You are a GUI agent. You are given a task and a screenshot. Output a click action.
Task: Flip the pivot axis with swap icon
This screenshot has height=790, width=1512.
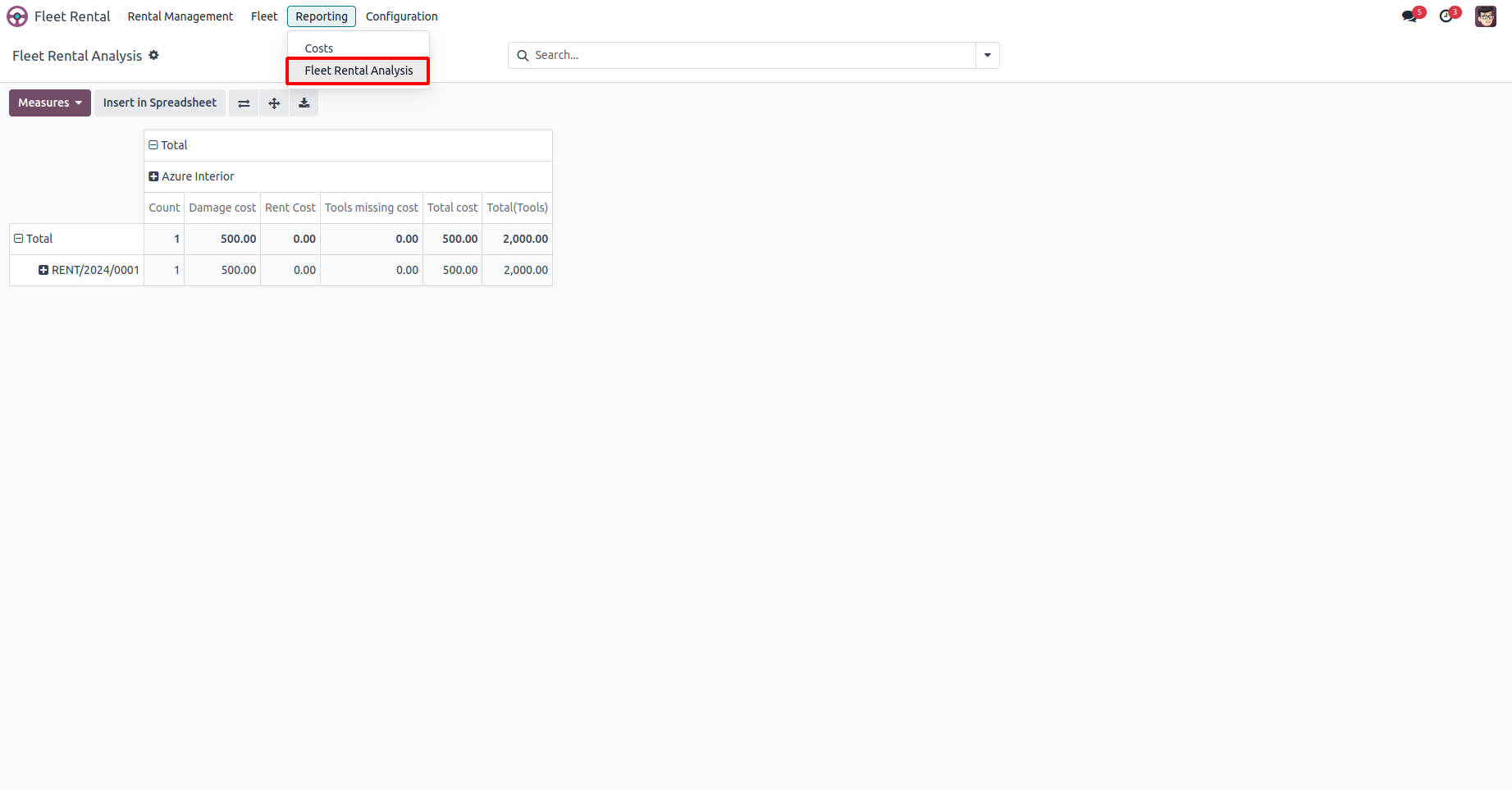pos(244,103)
